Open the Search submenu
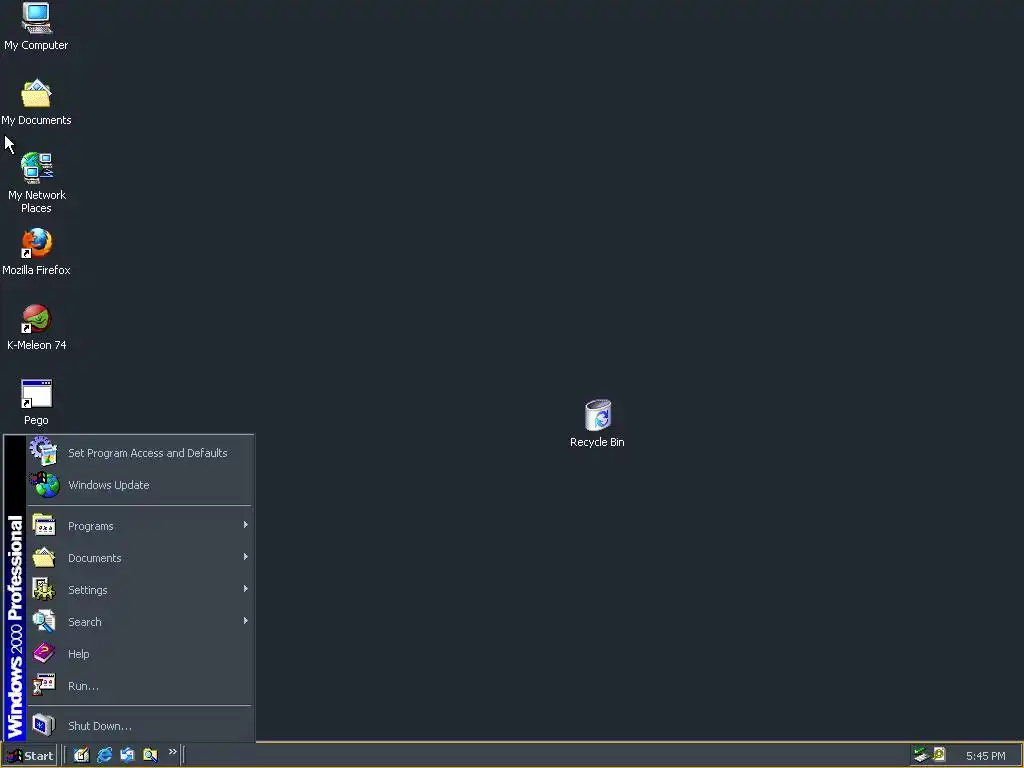The image size is (1024, 768). pyautogui.click(x=139, y=622)
